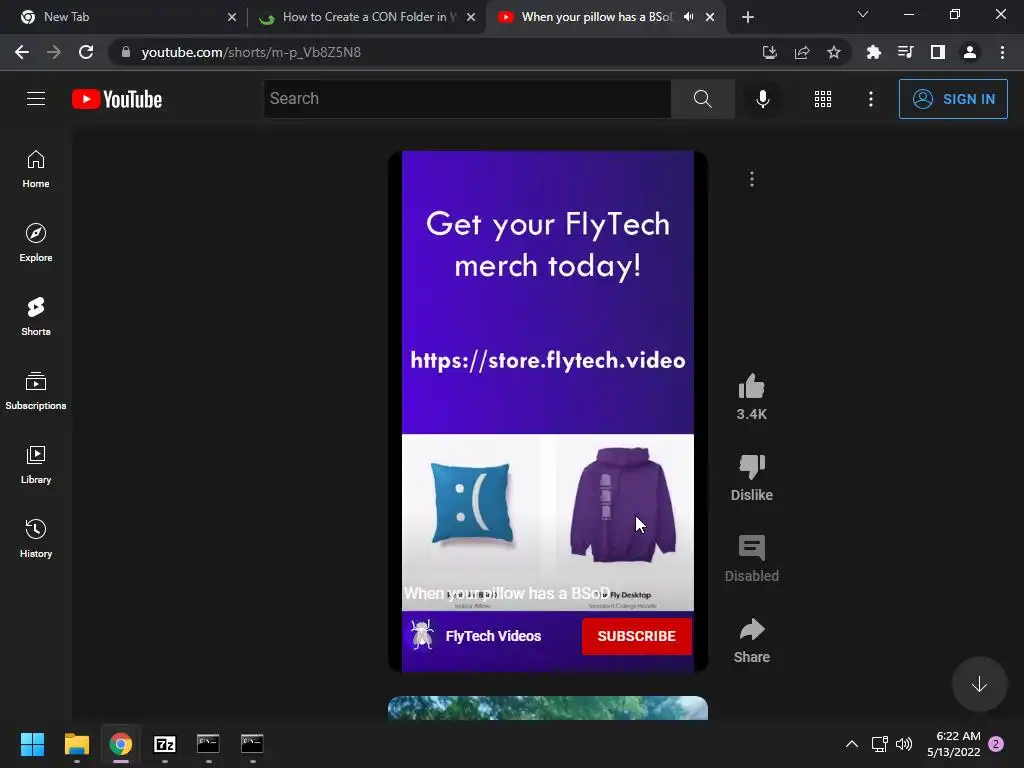Screen dimensions: 1024x768
Task: Subscribe to FlyTech Videos
Action: pos(637,636)
